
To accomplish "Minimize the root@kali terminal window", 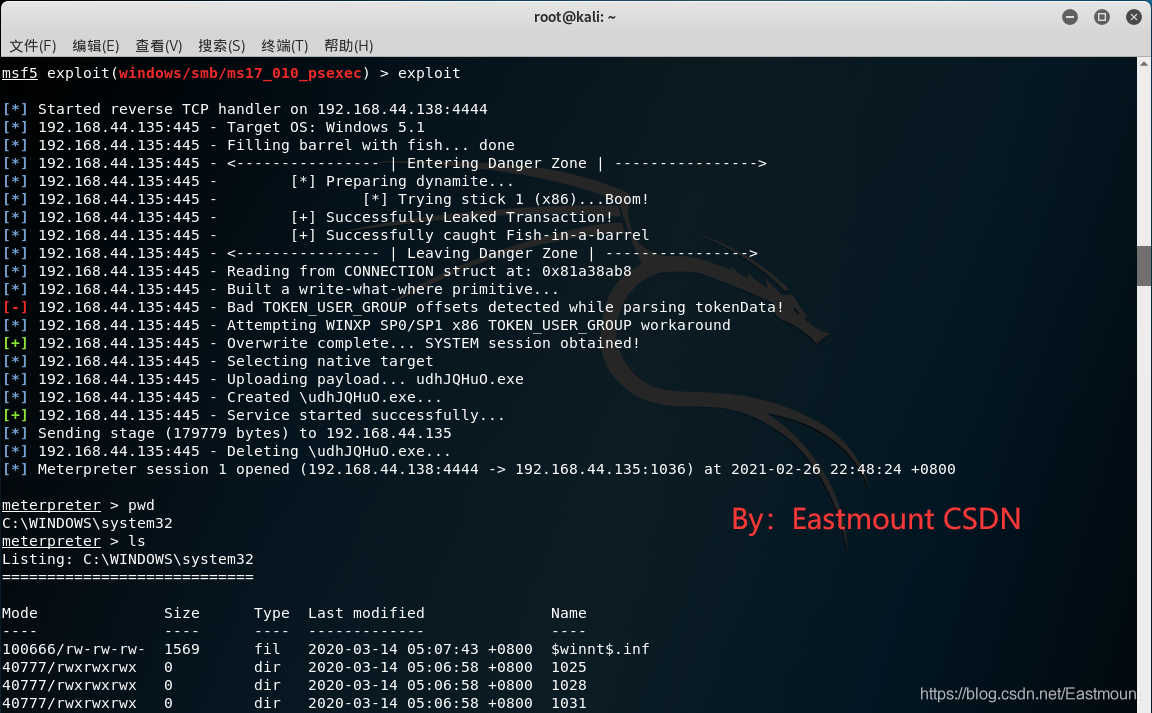I will coord(1070,17).
